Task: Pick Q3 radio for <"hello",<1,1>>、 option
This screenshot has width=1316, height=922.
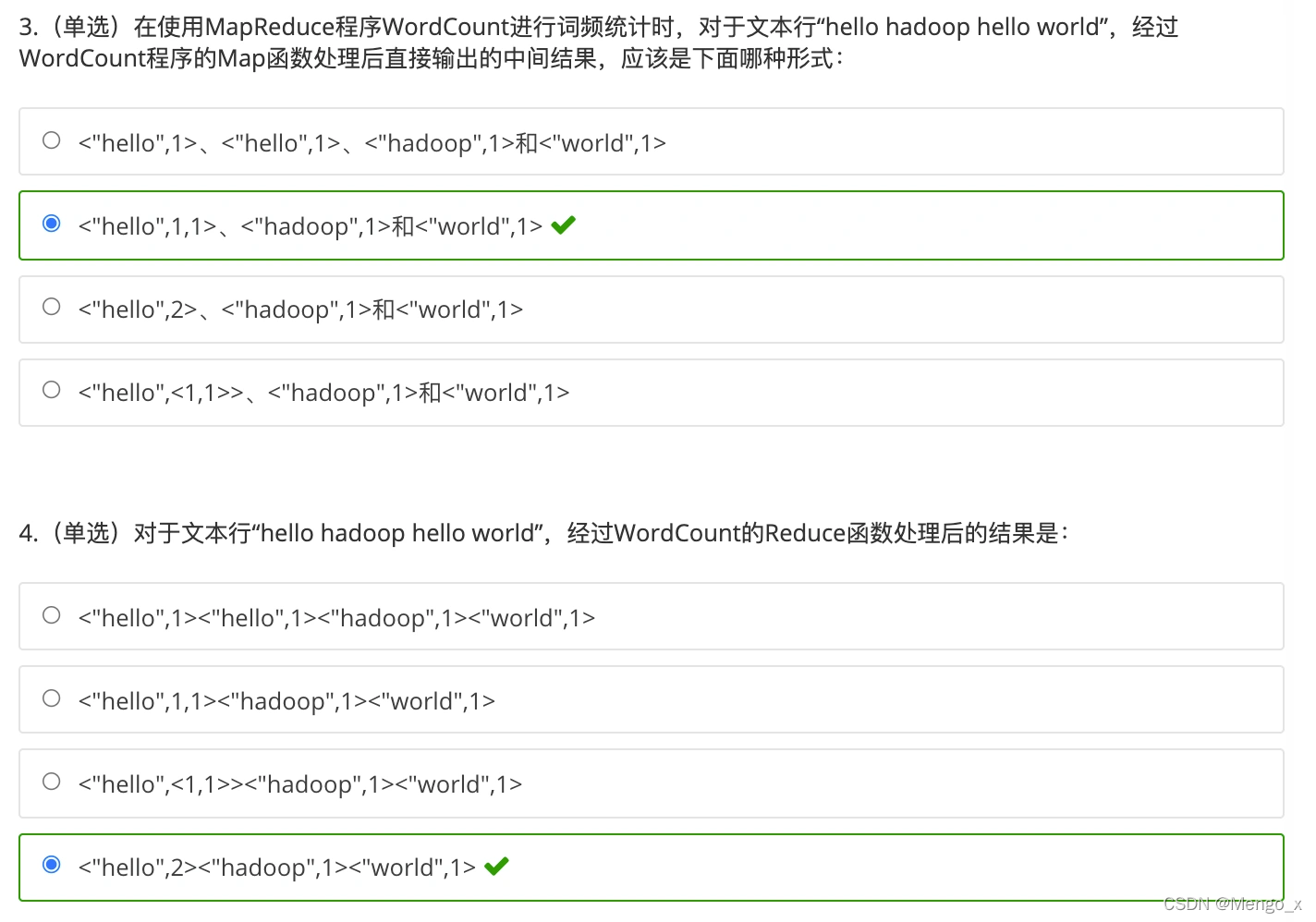Action: click(x=52, y=390)
